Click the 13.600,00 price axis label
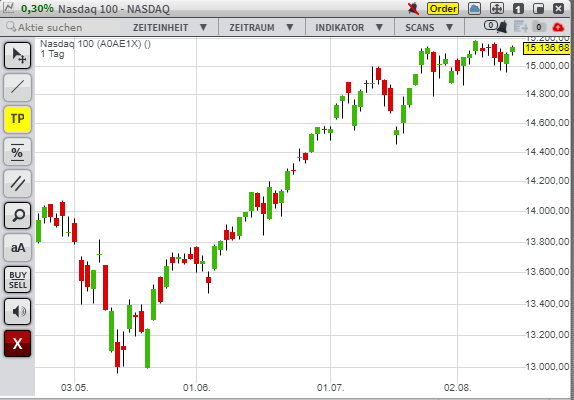This screenshot has width=574, height=400. 548,272
